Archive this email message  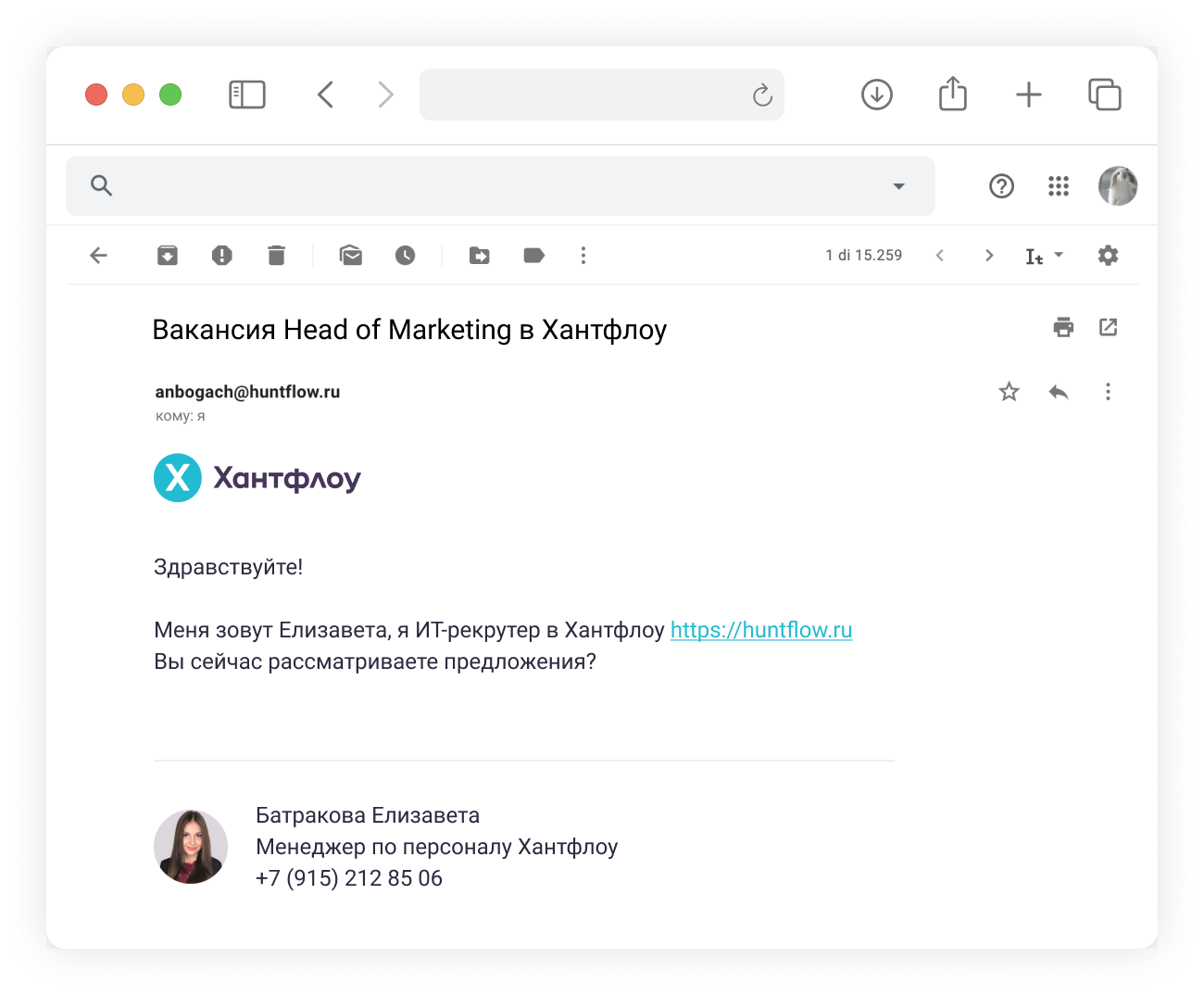click(168, 256)
